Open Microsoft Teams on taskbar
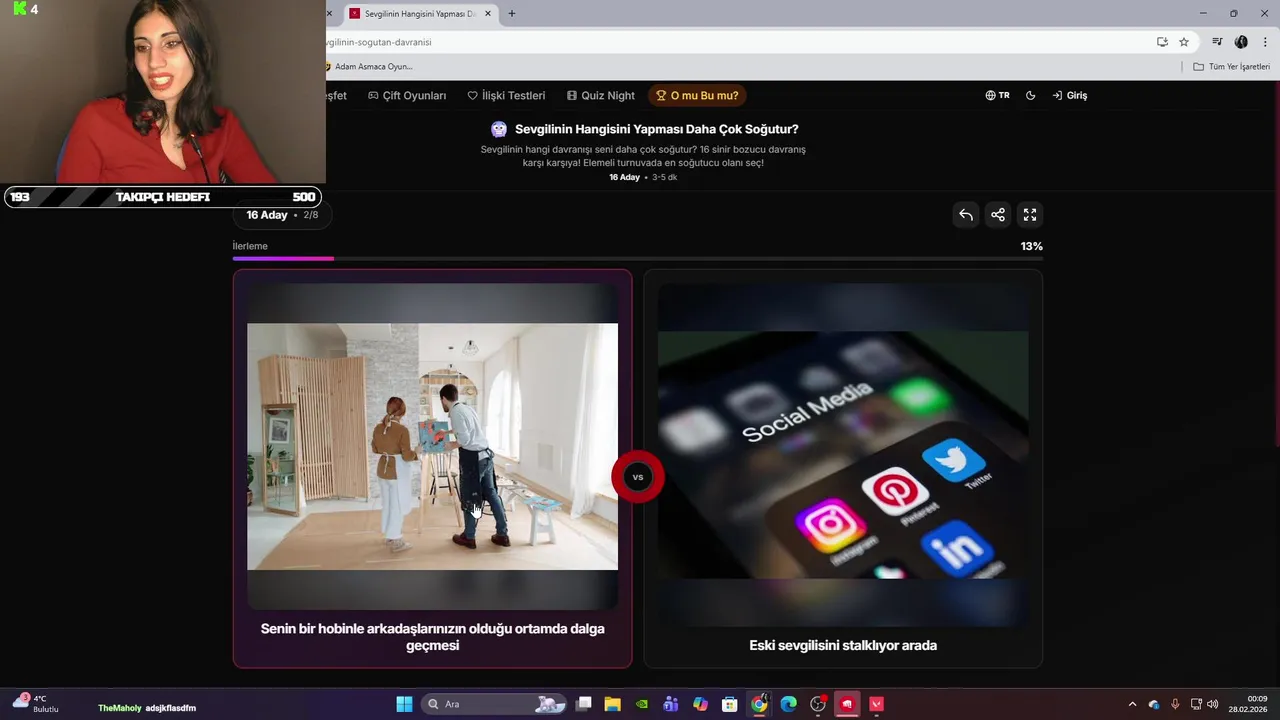1280x720 pixels. tap(671, 704)
